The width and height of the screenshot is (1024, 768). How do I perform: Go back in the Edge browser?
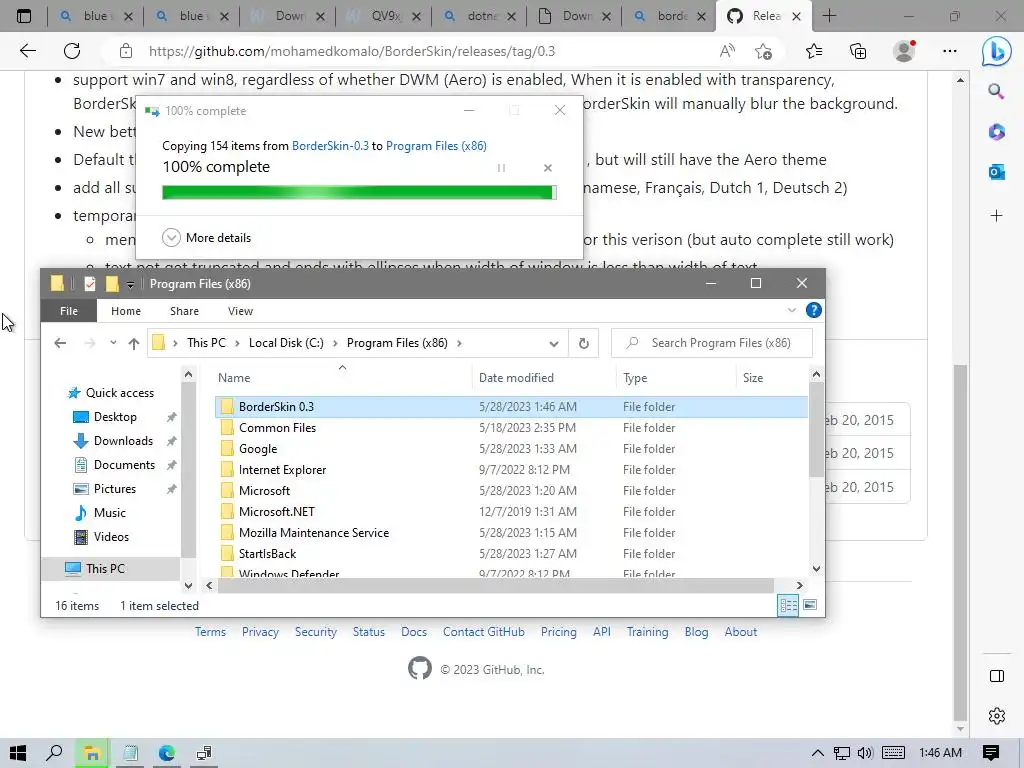[x=27, y=51]
